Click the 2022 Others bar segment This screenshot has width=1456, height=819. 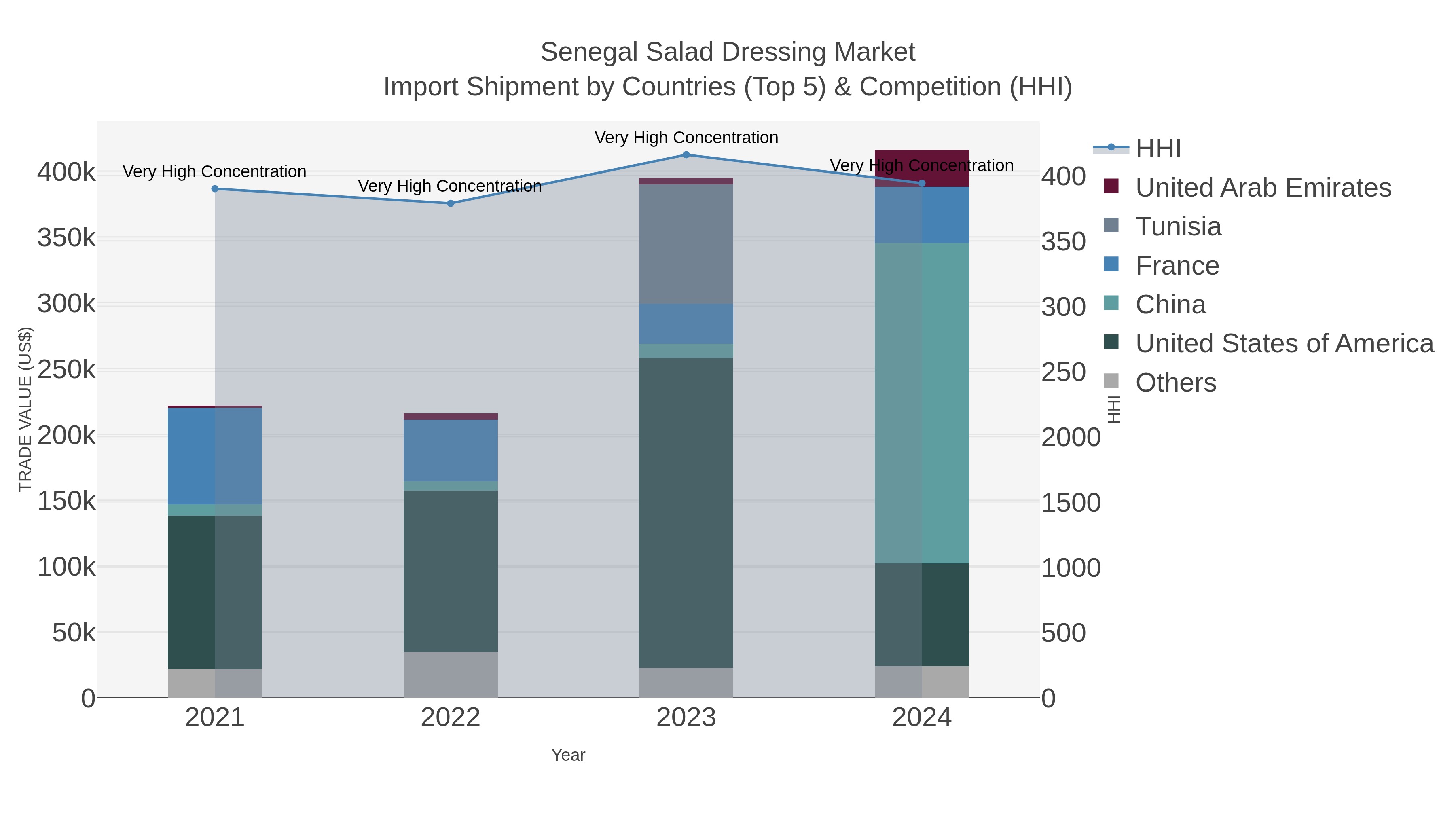click(x=451, y=674)
